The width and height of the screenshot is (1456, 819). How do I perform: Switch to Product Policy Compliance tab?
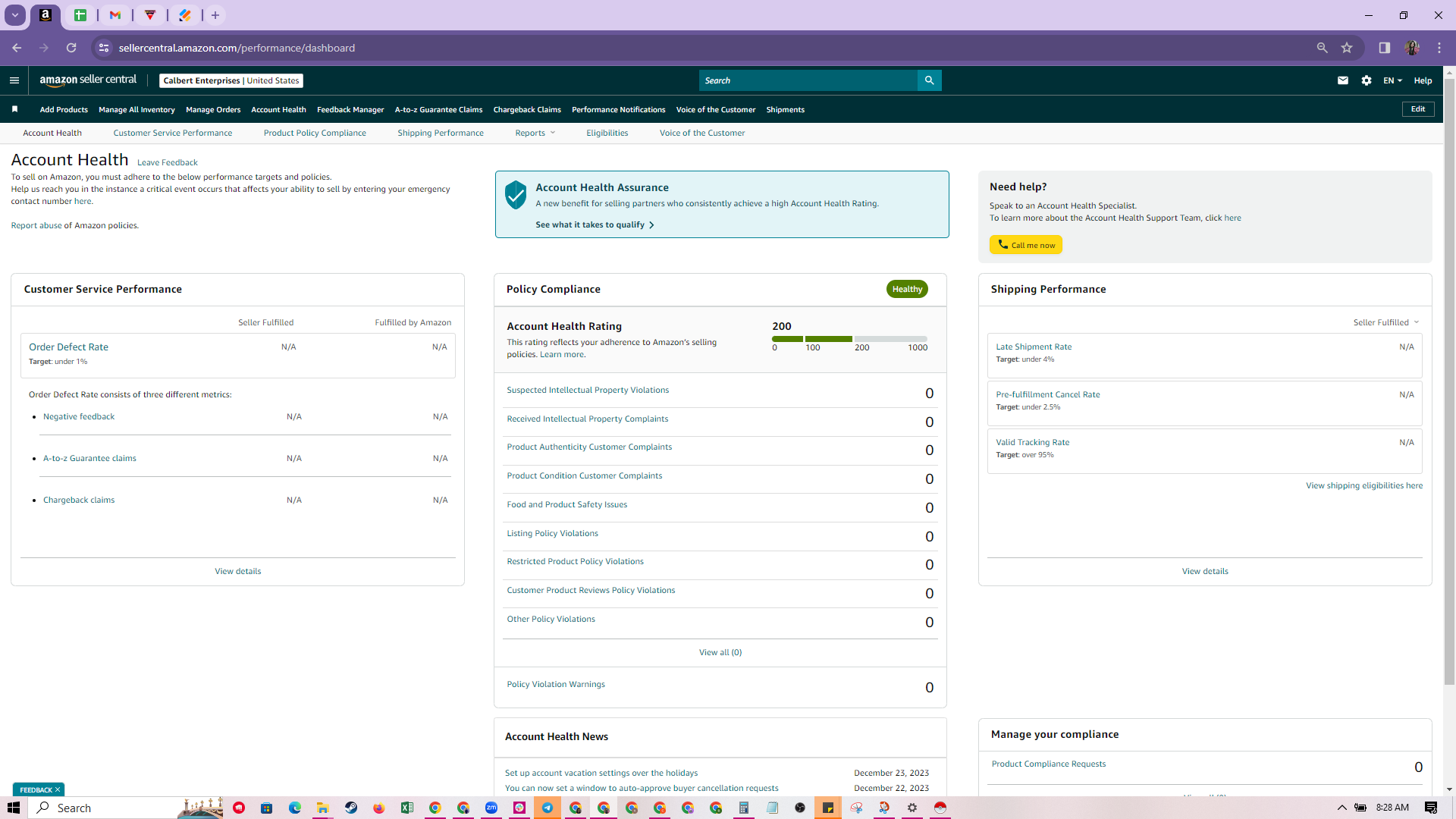tap(315, 133)
